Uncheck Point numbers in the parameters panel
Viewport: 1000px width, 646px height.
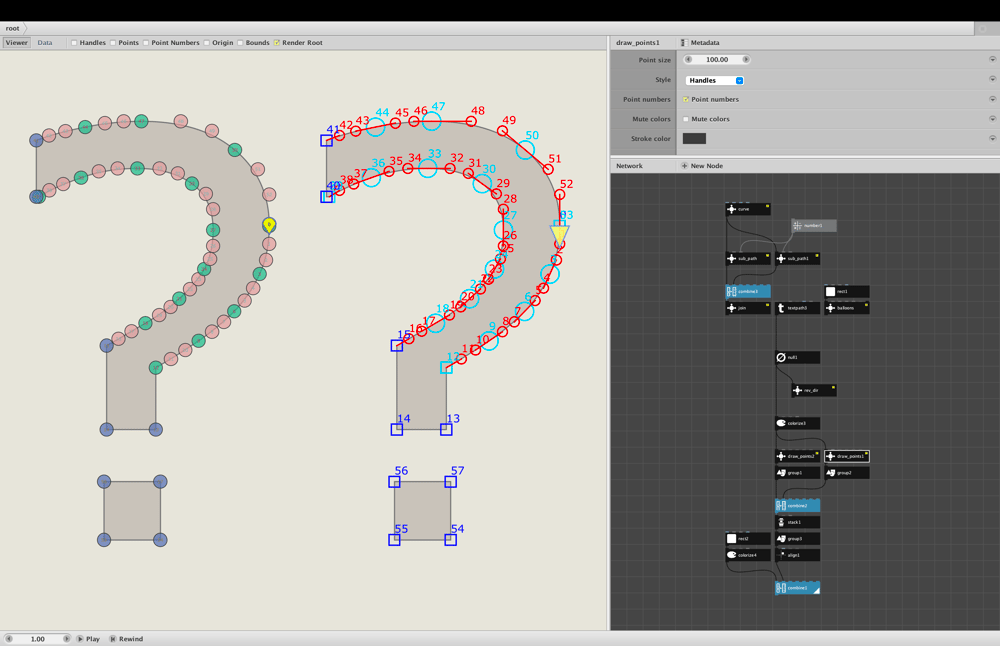tap(686, 99)
